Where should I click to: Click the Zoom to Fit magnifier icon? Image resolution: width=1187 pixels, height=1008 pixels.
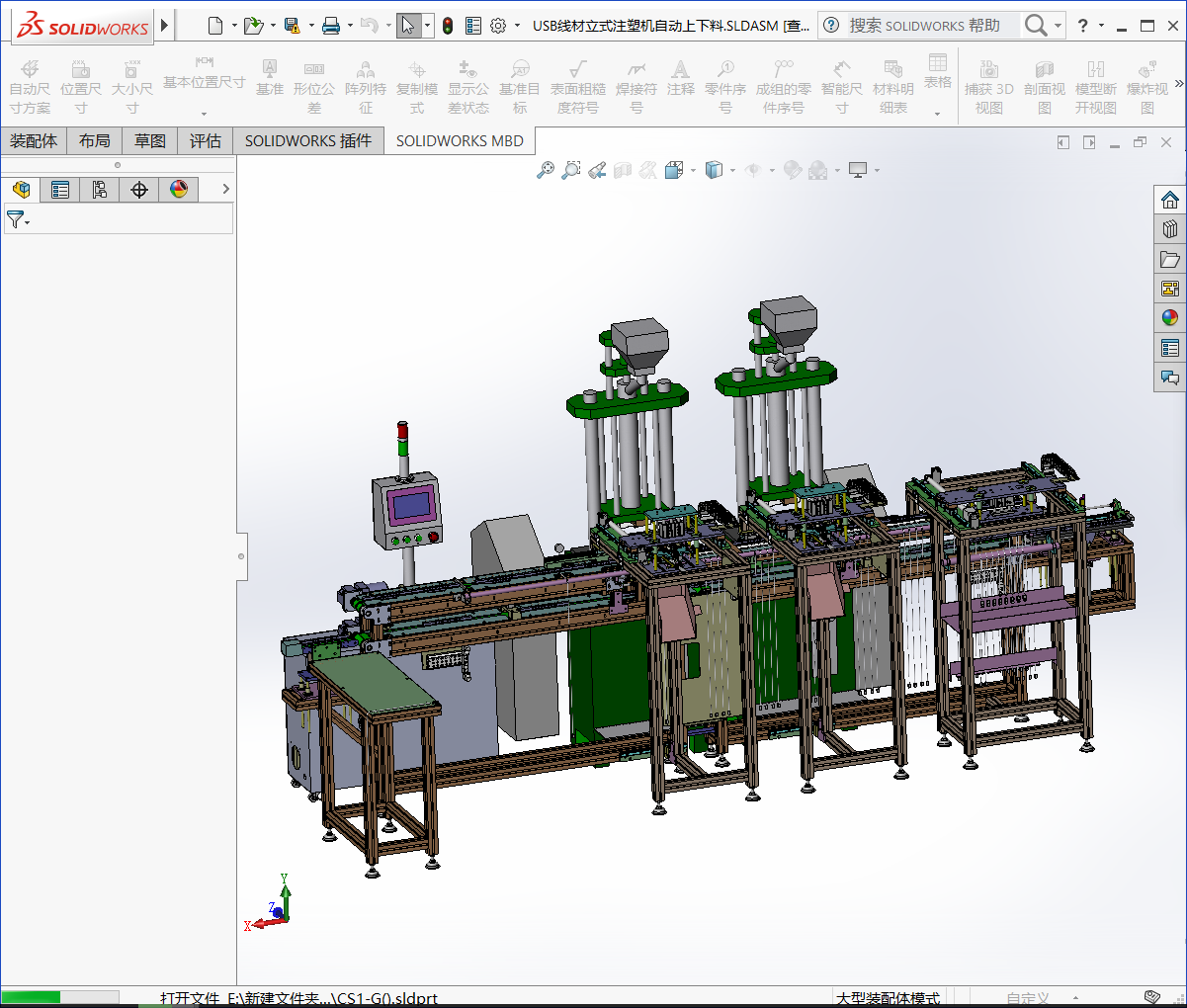click(545, 170)
